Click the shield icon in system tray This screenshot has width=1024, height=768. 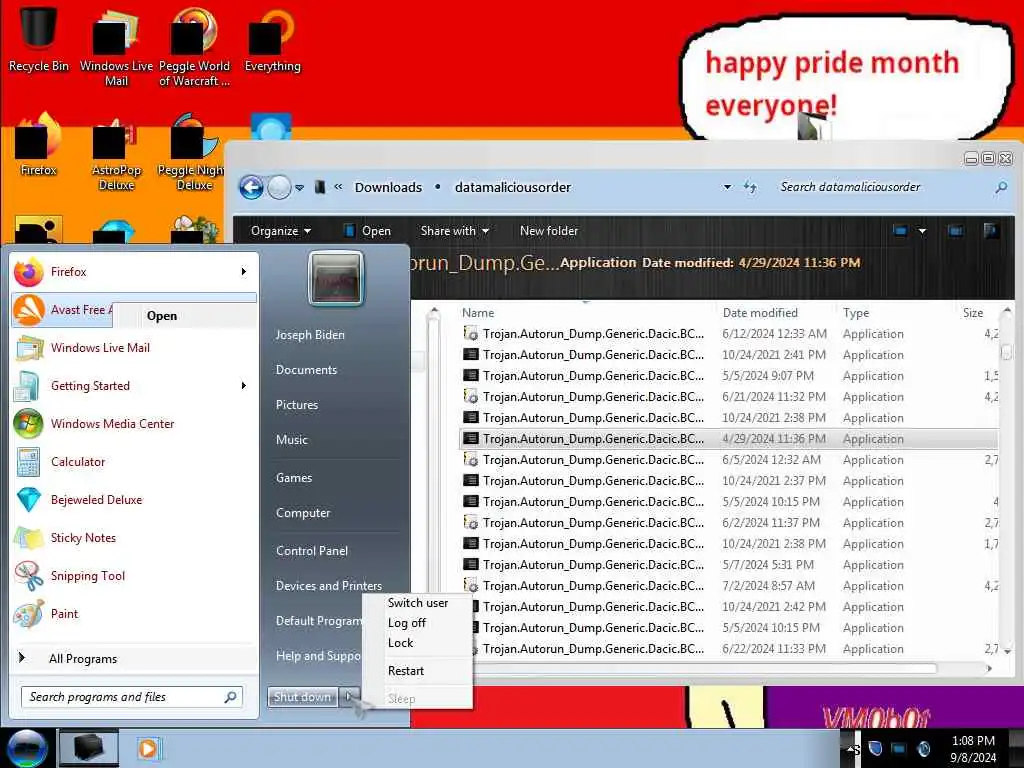[x=875, y=748]
